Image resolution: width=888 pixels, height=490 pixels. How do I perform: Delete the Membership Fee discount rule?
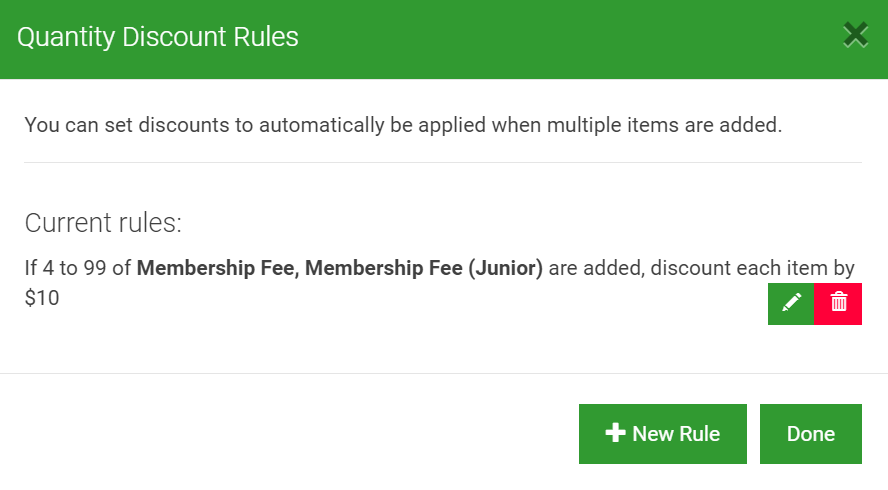(x=838, y=304)
